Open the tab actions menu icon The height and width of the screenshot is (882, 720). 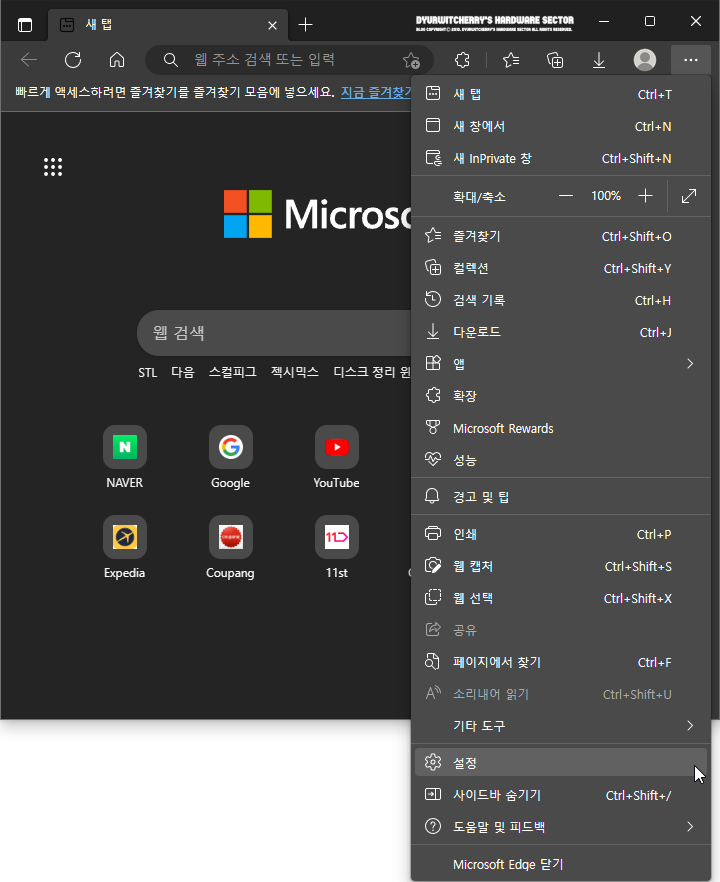(x=25, y=25)
